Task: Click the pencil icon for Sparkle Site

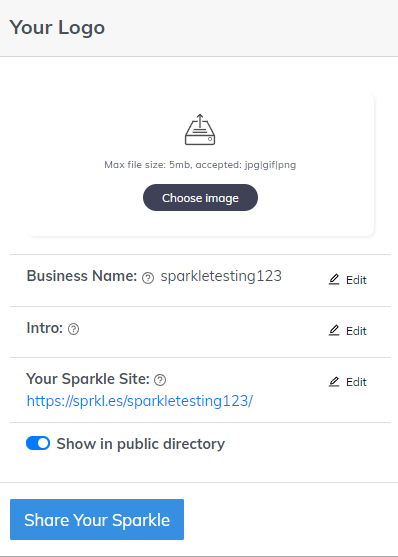Action: click(334, 382)
